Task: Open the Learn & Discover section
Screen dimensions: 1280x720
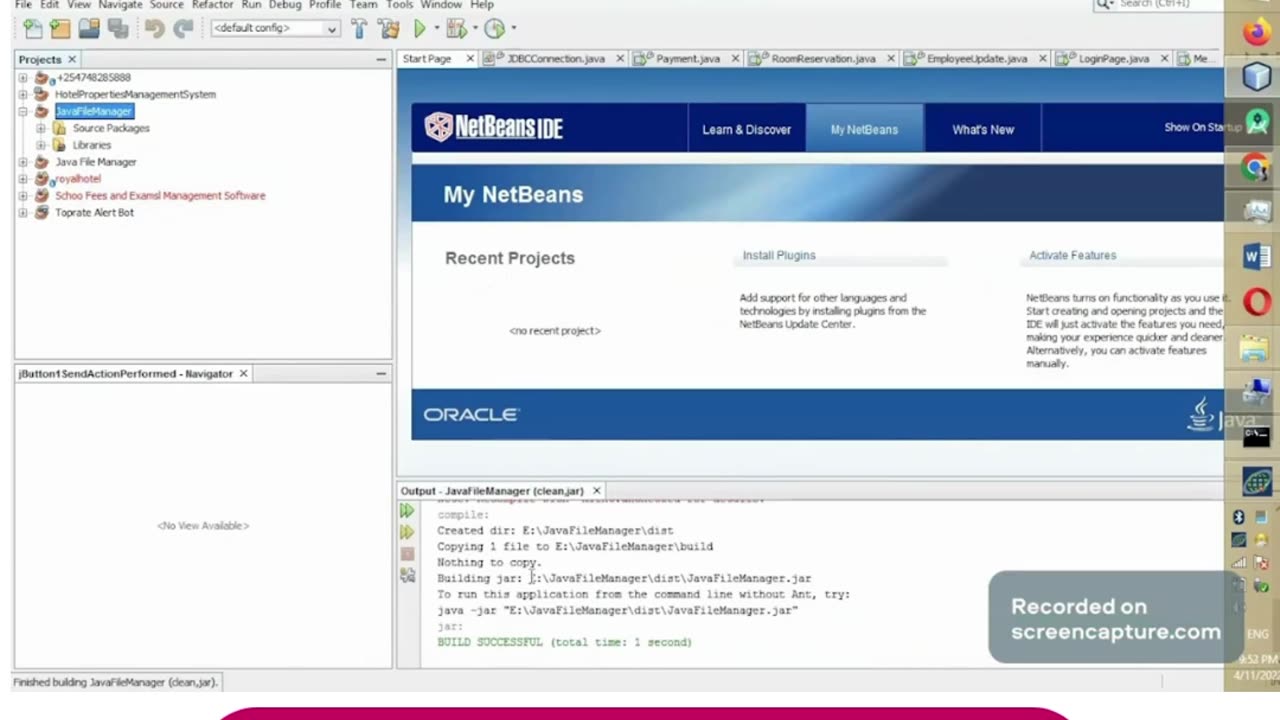Action: 746,129
